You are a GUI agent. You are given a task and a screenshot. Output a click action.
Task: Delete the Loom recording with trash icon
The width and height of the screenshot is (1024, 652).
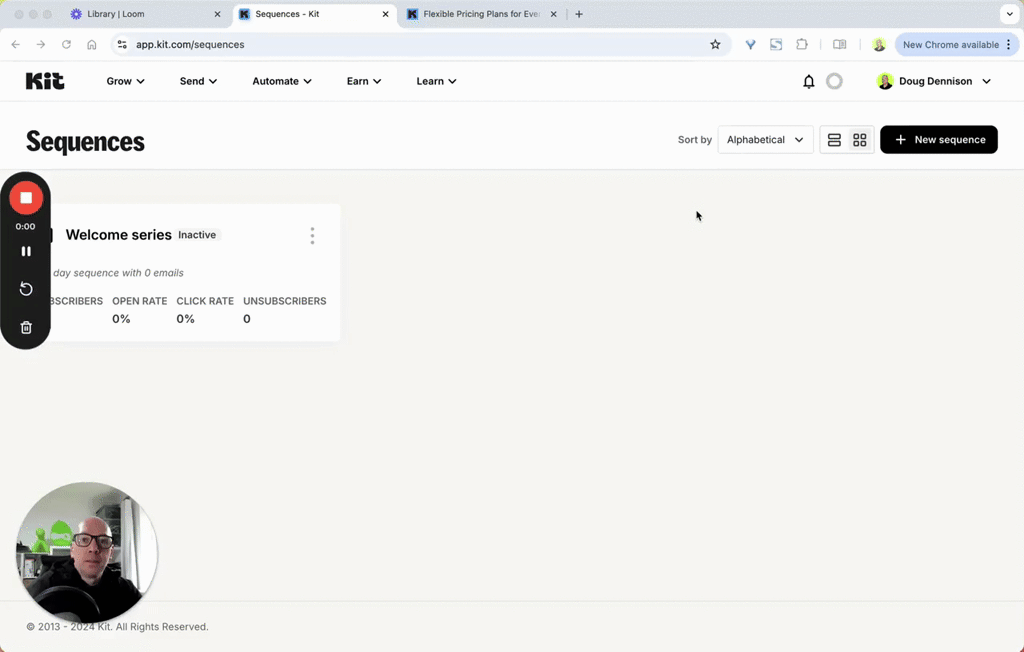coord(26,327)
